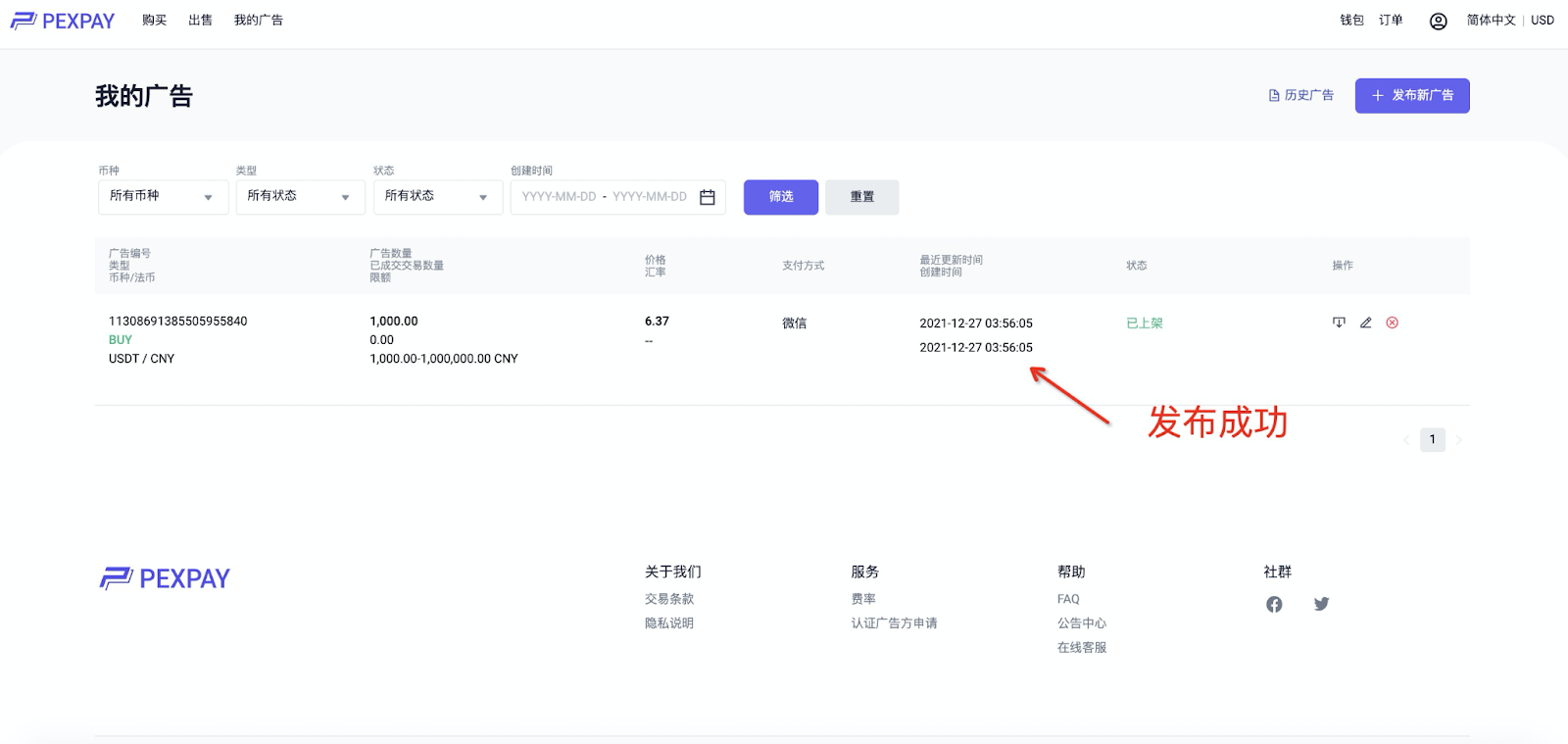Expand the 币种 currency dropdown

163,197
